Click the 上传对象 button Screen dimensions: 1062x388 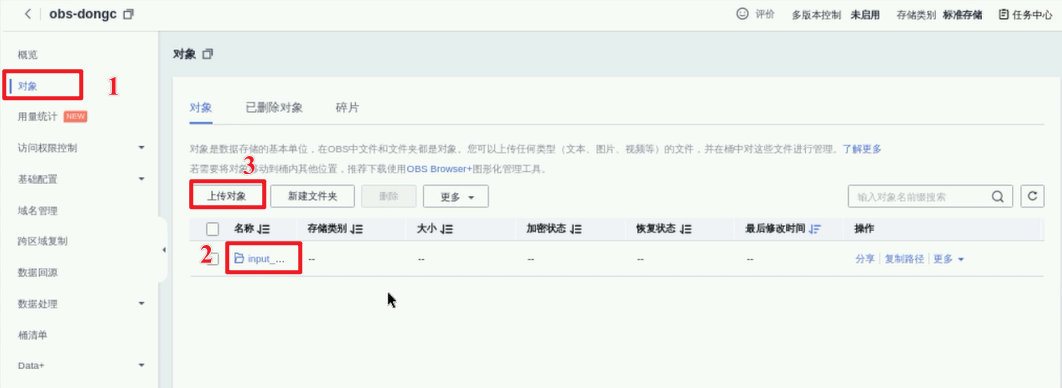[226, 196]
